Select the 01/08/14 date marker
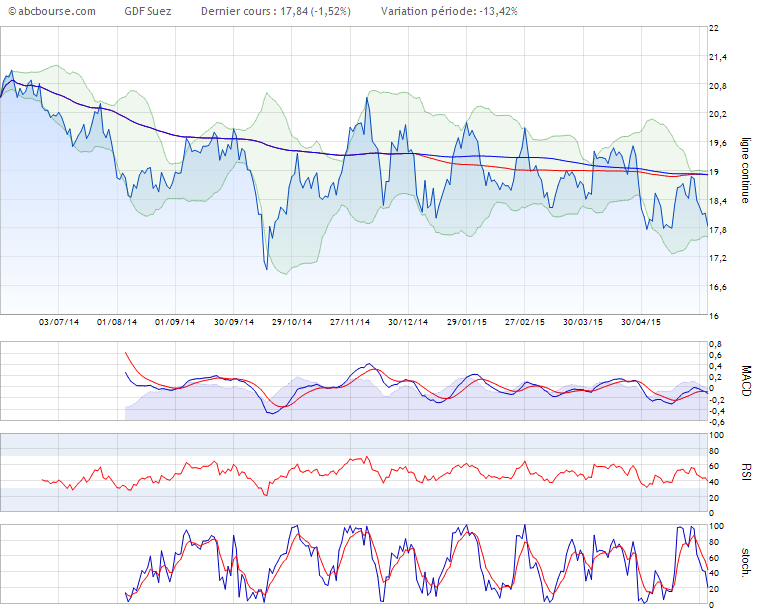The image size is (760, 610). 117,322
